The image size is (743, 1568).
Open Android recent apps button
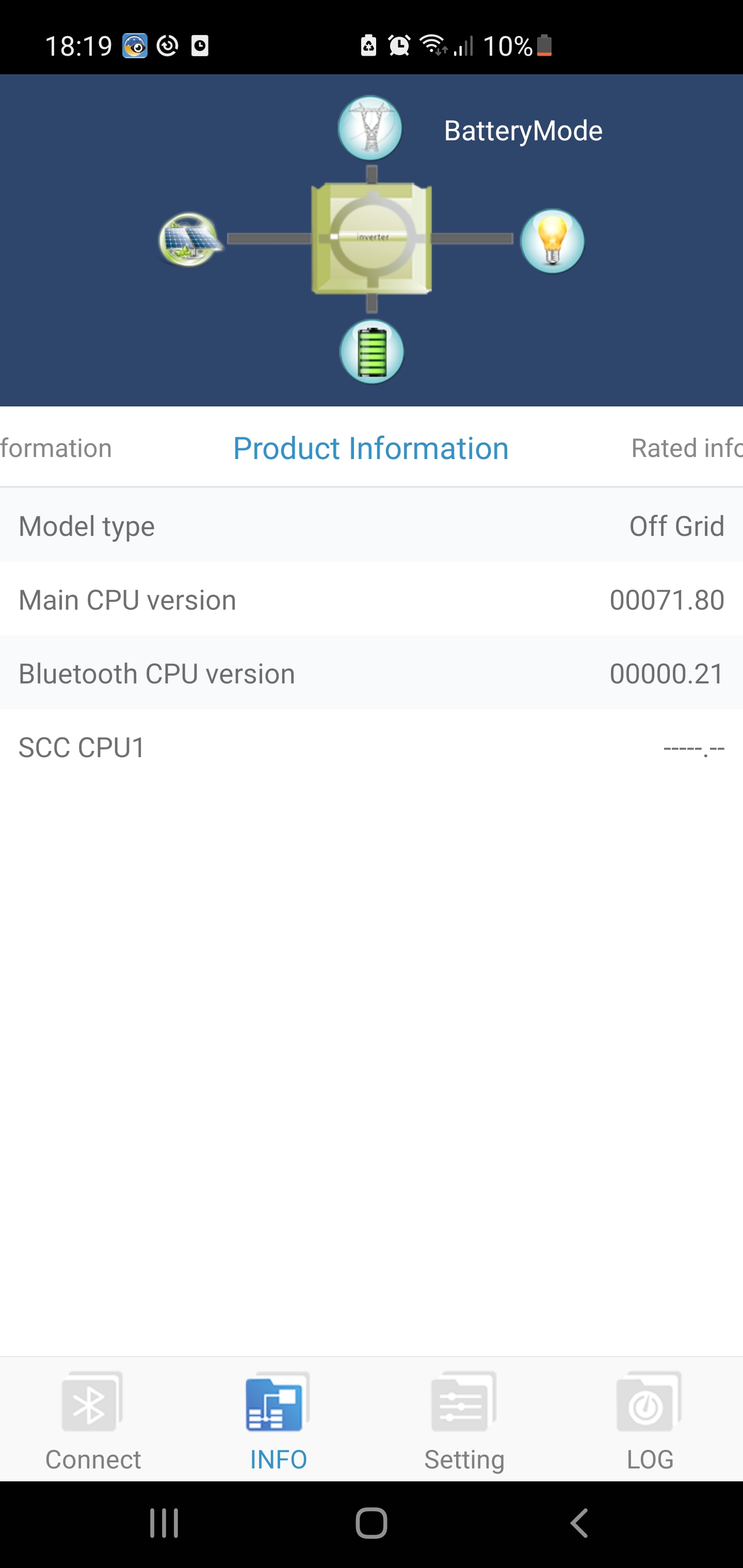pyautogui.click(x=164, y=1523)
